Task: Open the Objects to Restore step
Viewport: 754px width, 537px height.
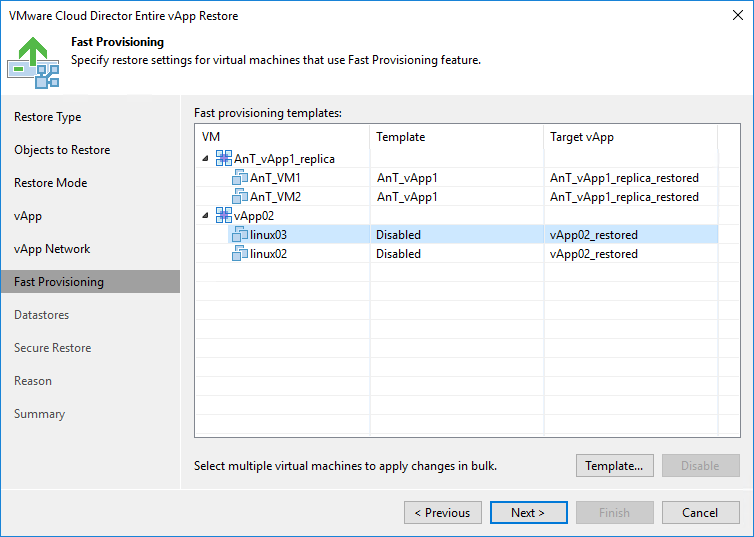Action: (62, 150)
